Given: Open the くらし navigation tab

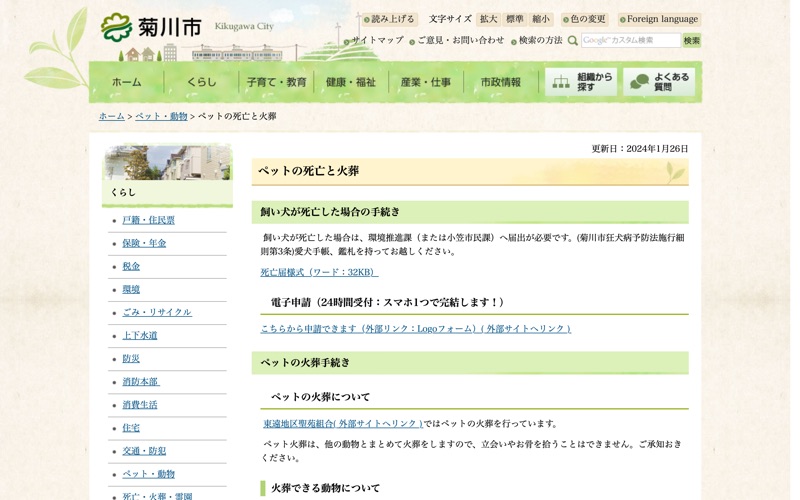Looking at the screenshot, I should (202, 82).
